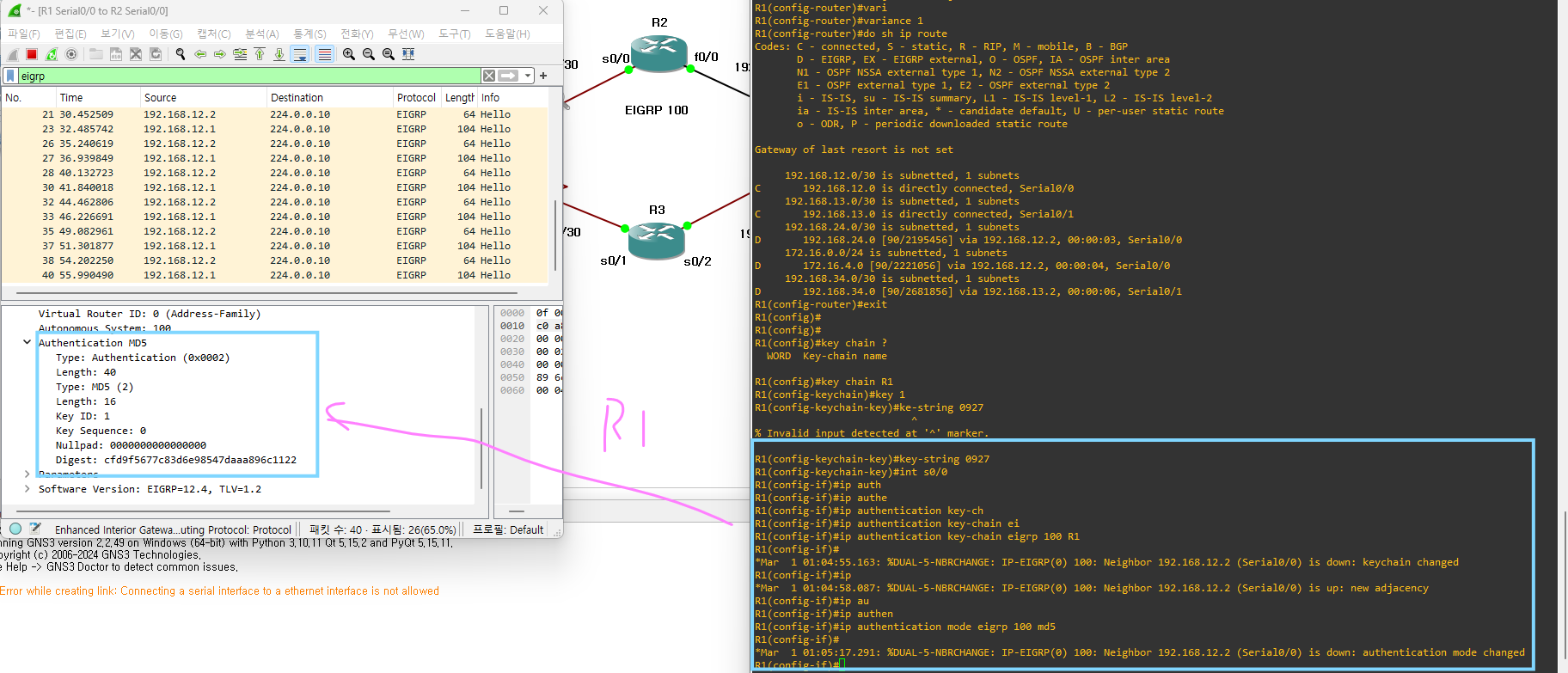Open the 캡처(C) menu
Viewport: 1568px width, 673px height.
point(214,34)
